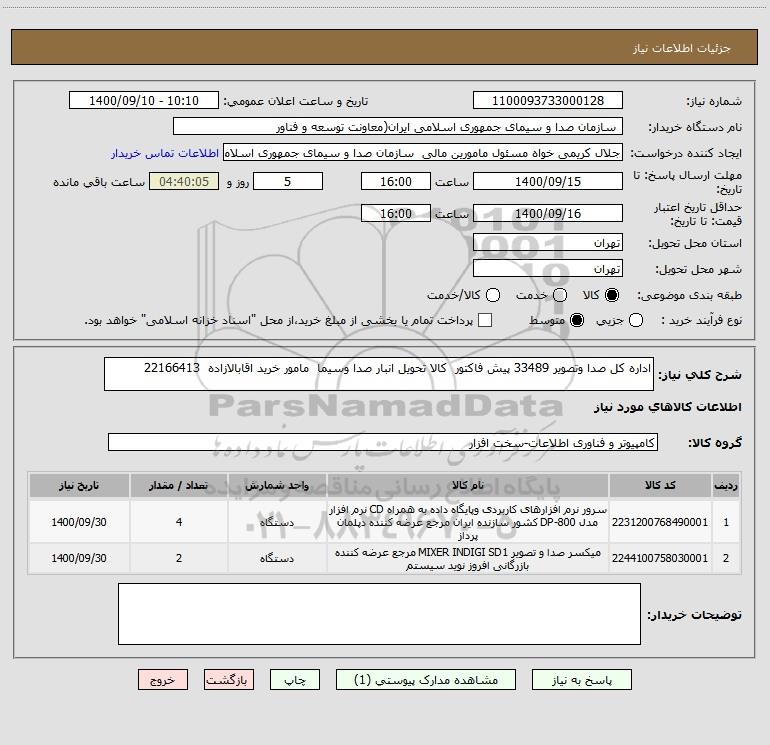Click the MIXER INDIGI SD1 item name
770x745 pixels.
[x=468, y=559]
